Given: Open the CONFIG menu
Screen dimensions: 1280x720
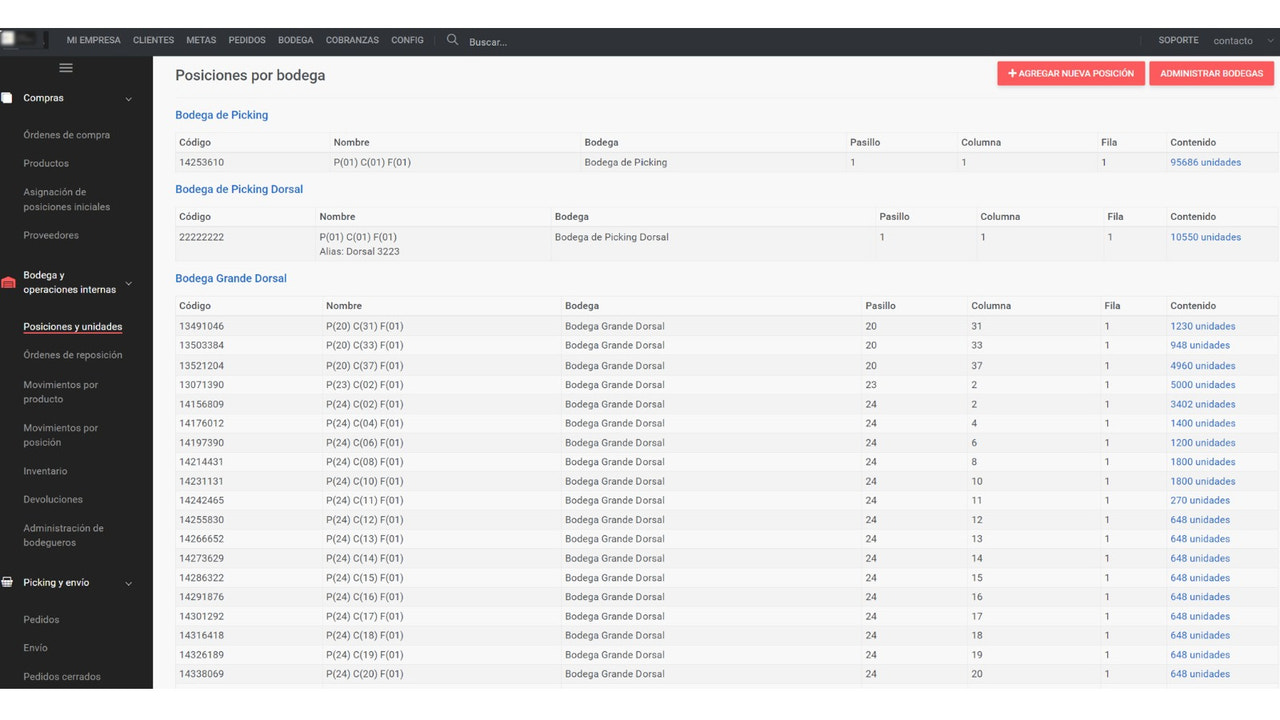Looking at the screenshot, I should coord(407,41).
